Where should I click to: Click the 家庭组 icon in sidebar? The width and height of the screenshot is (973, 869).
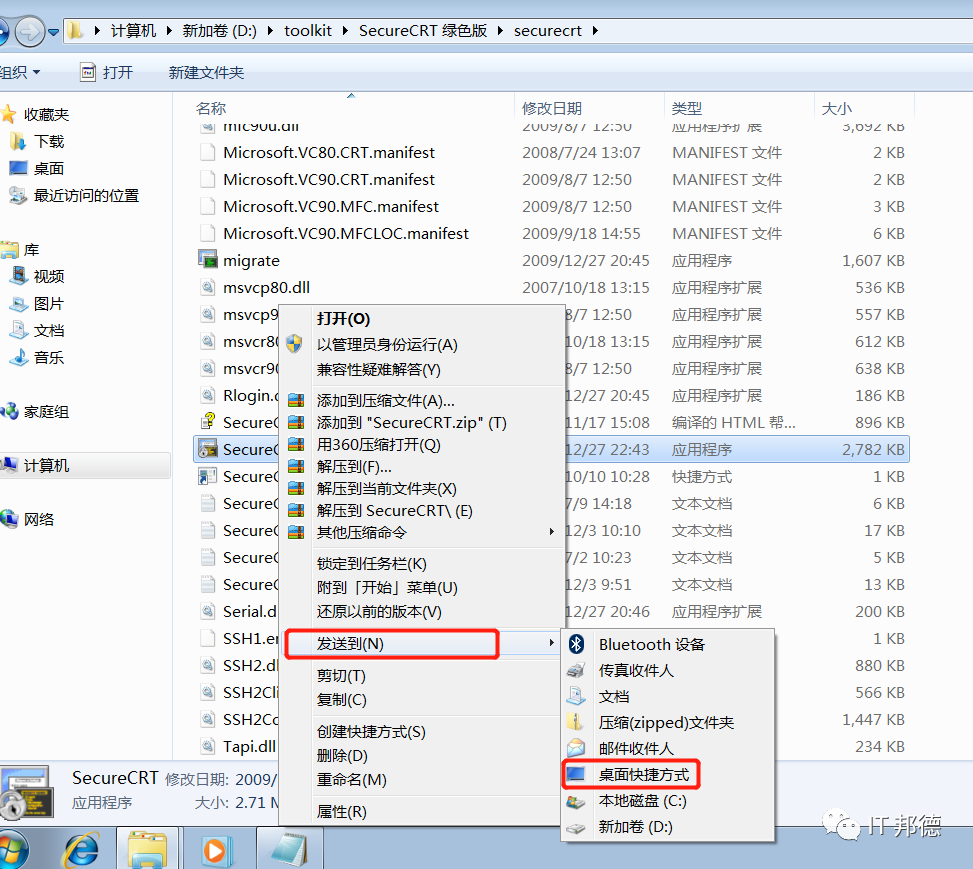pos(9,411)
